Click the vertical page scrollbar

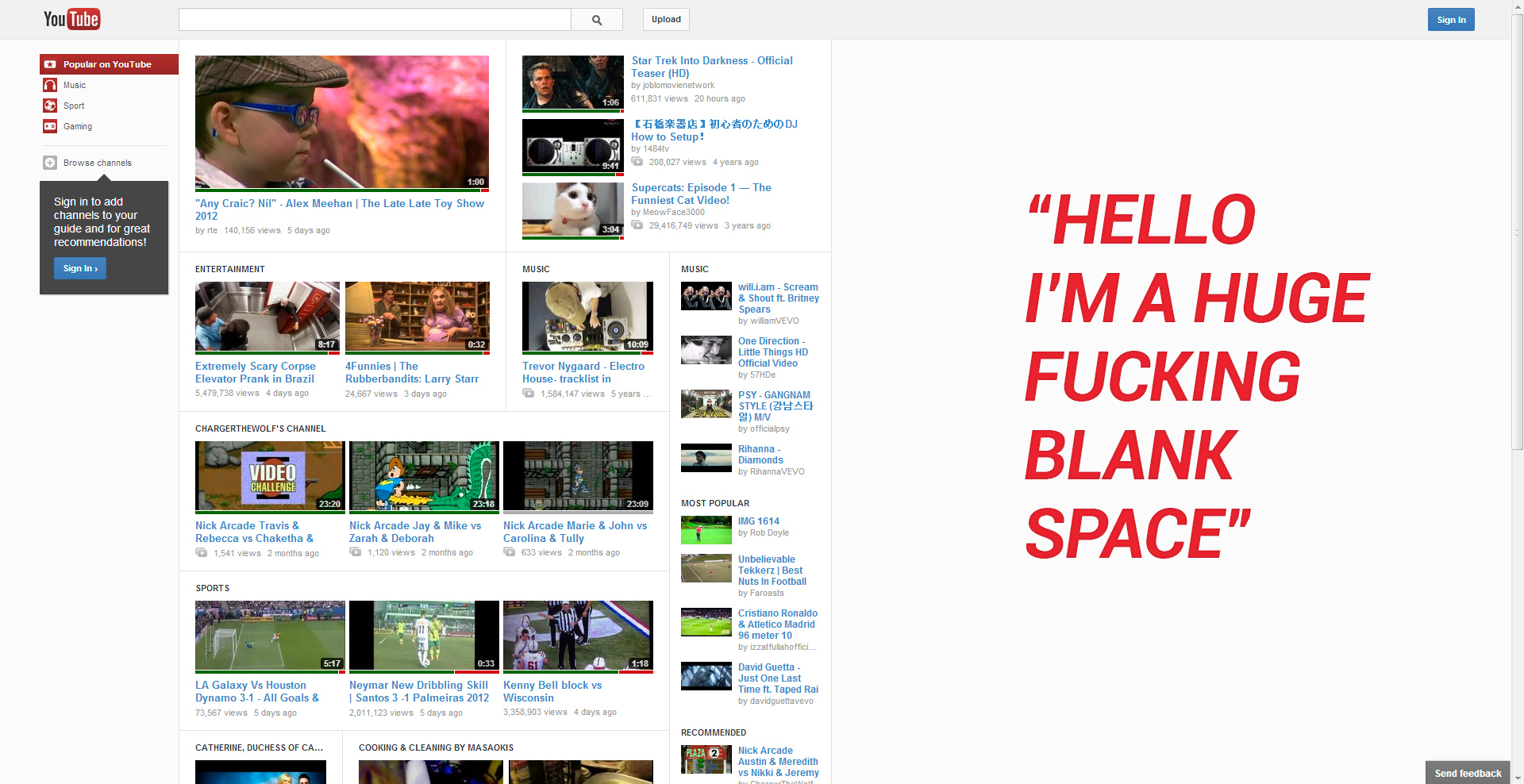tap(1518, 232)
